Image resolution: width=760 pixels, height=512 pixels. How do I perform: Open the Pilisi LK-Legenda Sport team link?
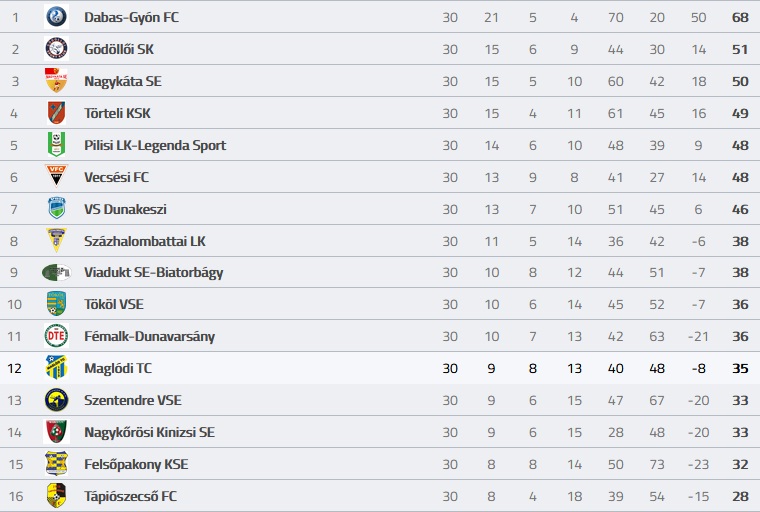point(155,145)
